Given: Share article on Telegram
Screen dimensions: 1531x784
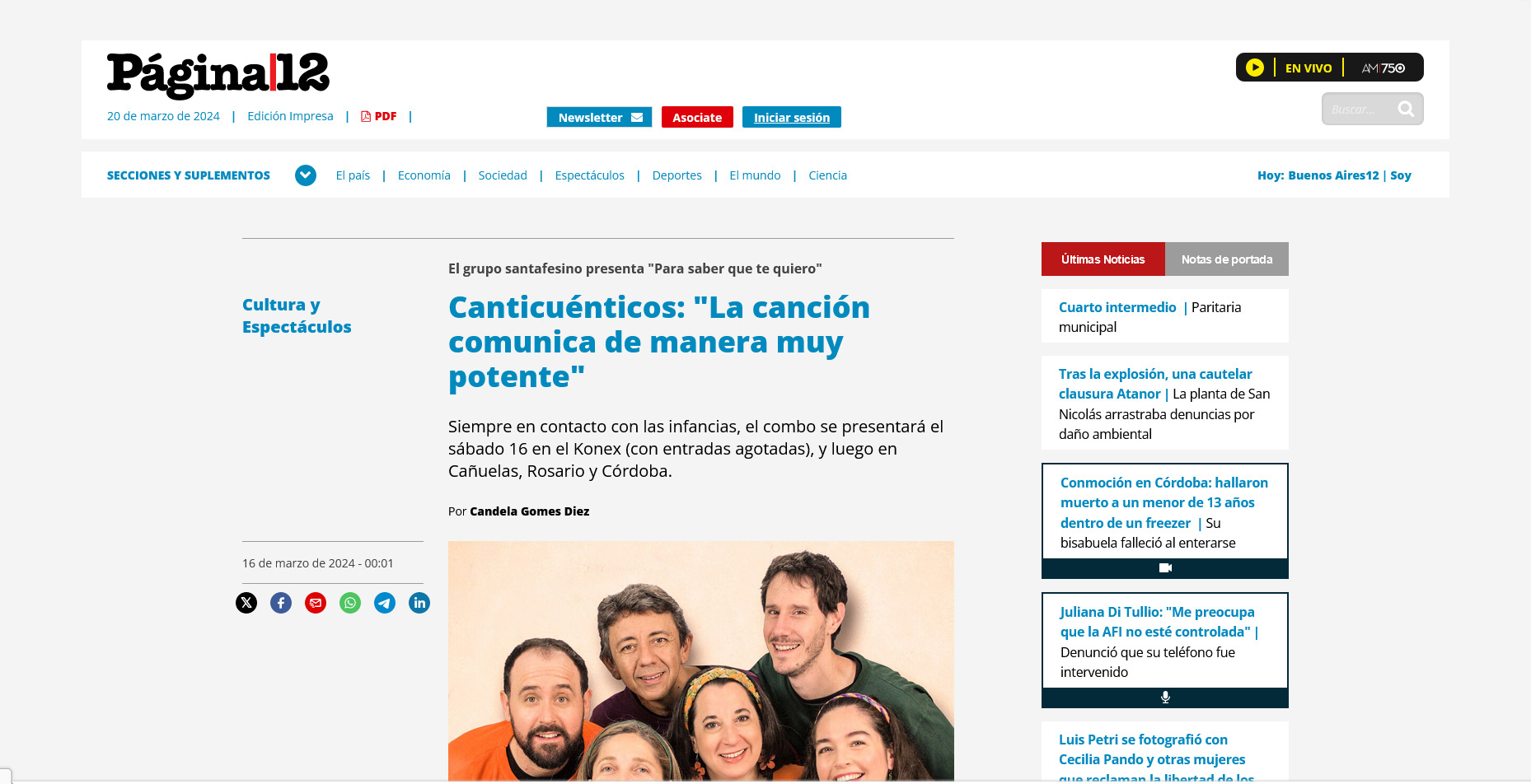Looking at the screenshot, I should (x=385, y=603).
